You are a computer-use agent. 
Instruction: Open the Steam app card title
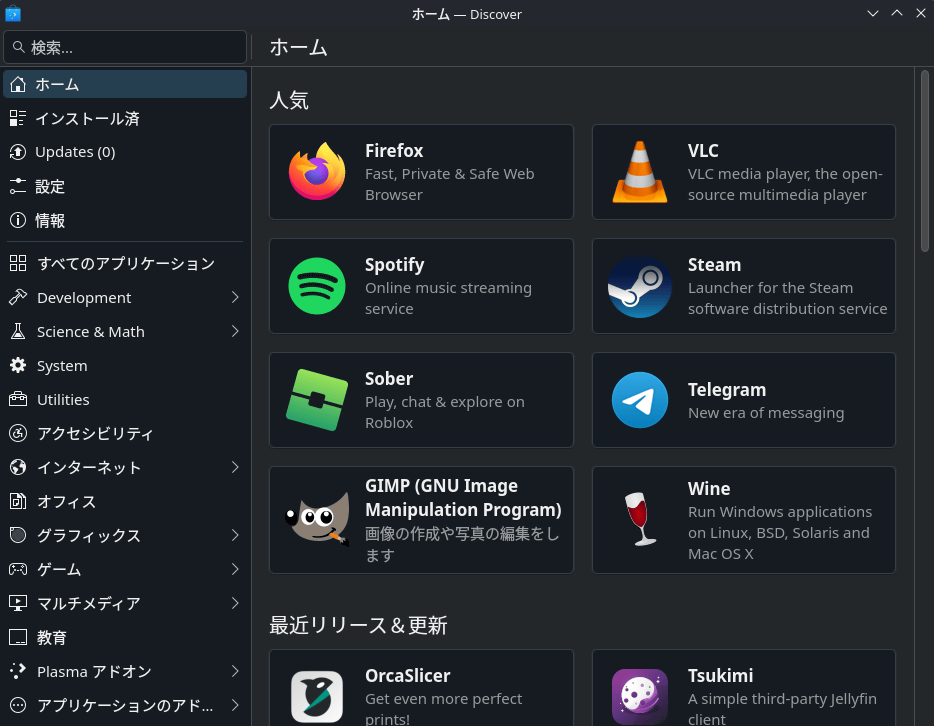[x=714, y=265]
